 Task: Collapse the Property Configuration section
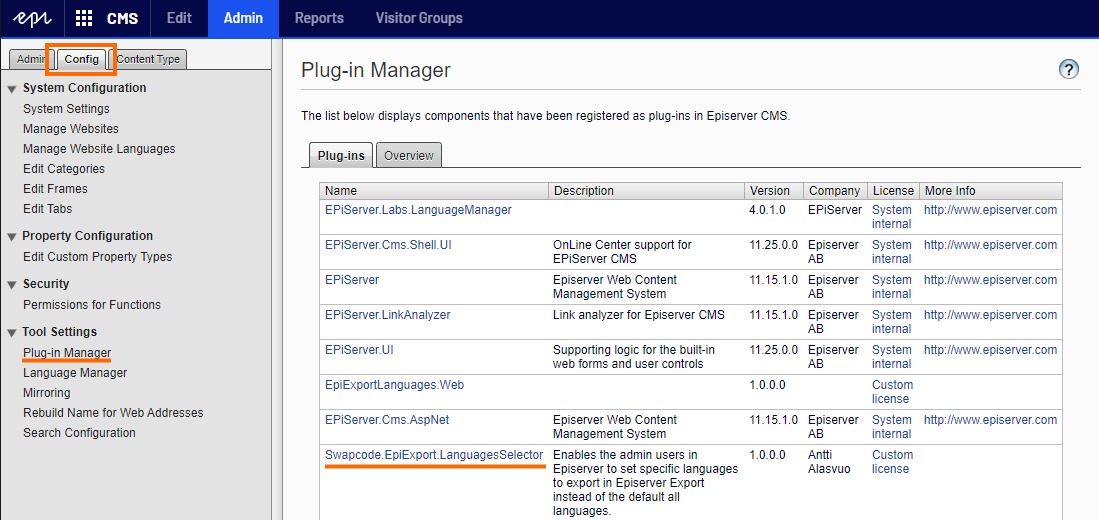[12, 237]
